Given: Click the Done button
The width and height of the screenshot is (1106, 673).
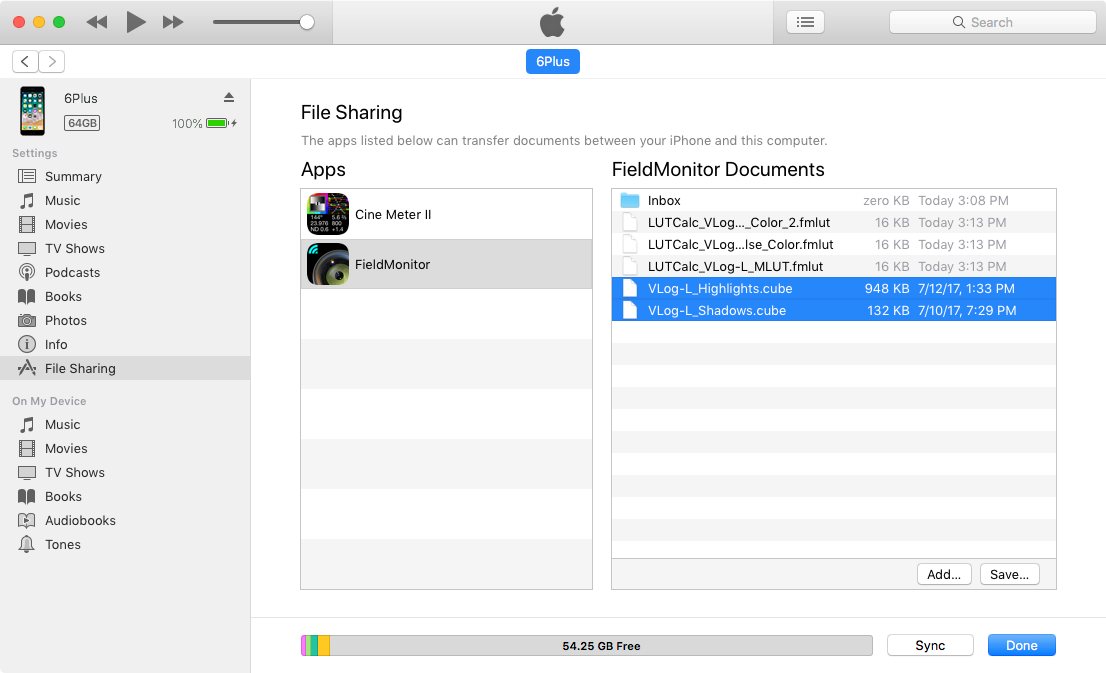Looking at the screenshot, I should [x=1021, y=645].
